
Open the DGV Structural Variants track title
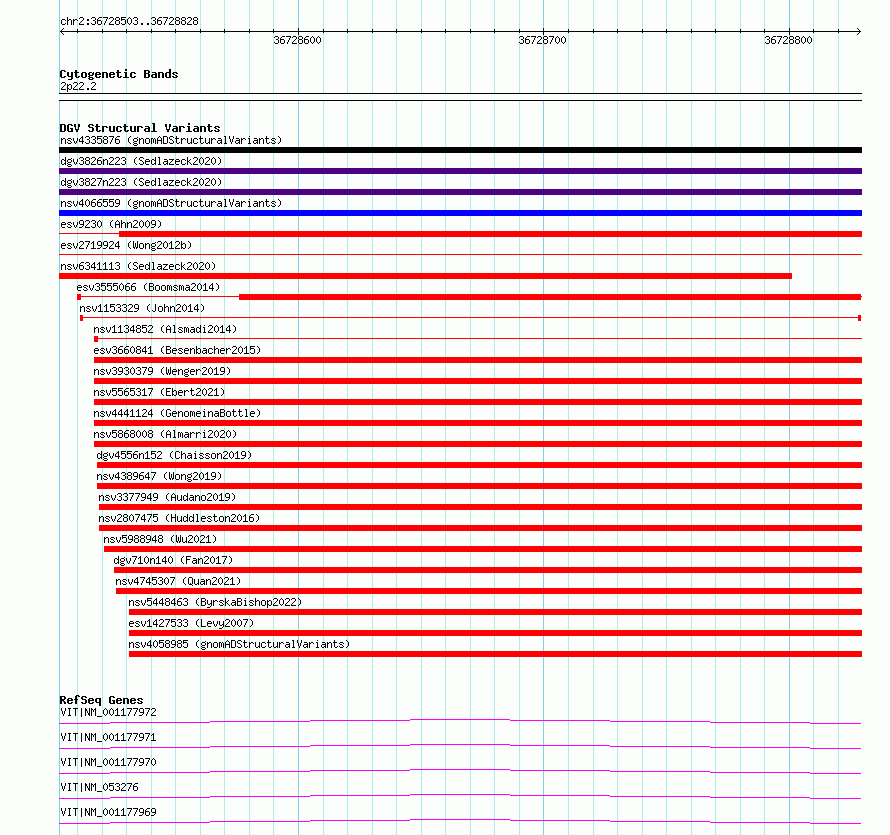pyautogui.click(x=140, y=128)
